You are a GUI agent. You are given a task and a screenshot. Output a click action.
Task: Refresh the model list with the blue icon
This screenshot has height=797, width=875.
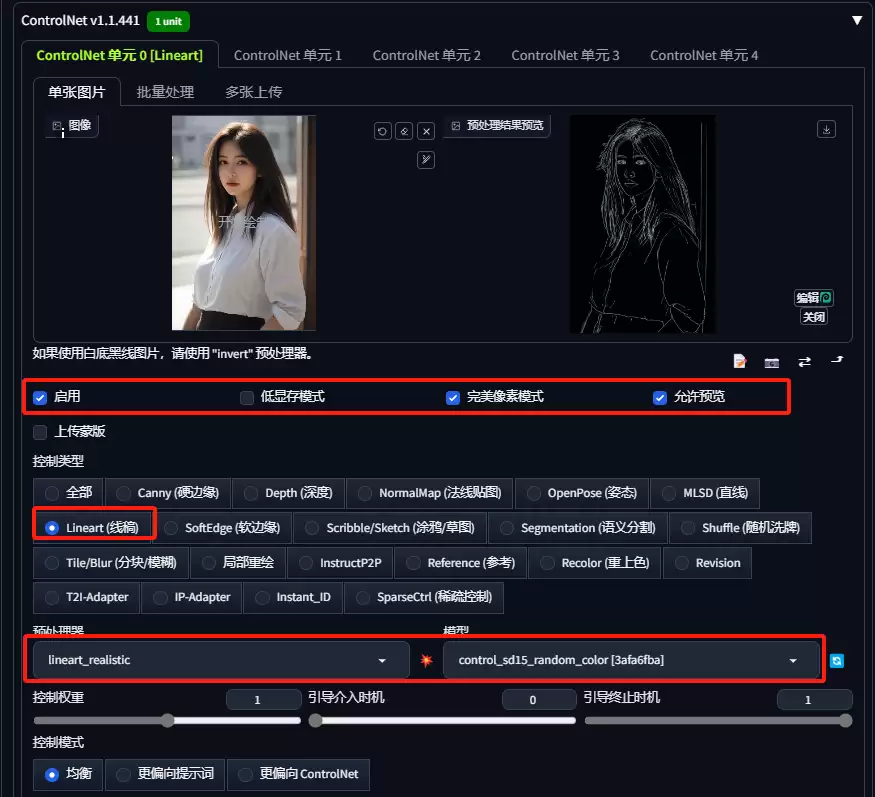tap(836, 661)
